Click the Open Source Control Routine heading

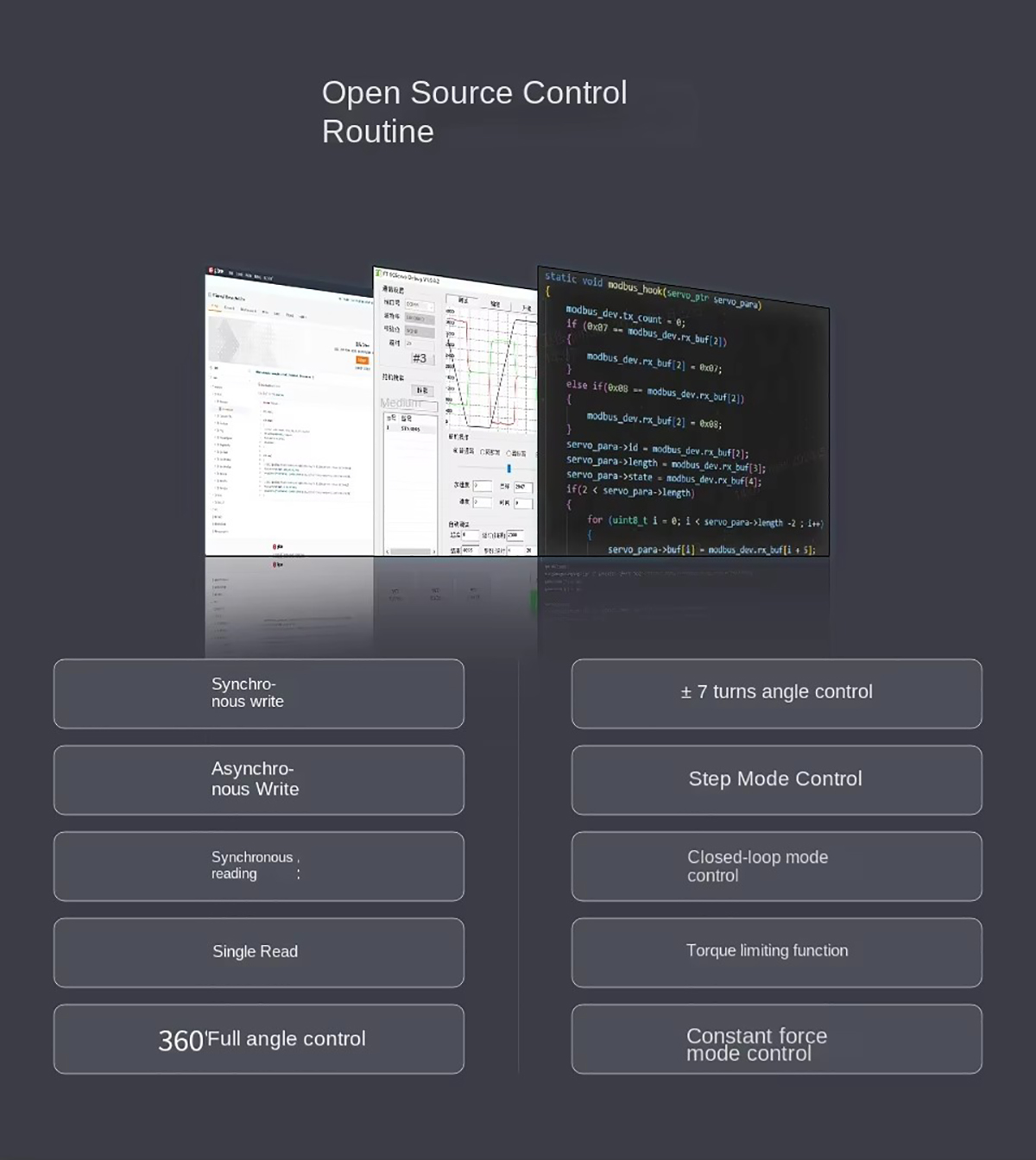point(474,112)
